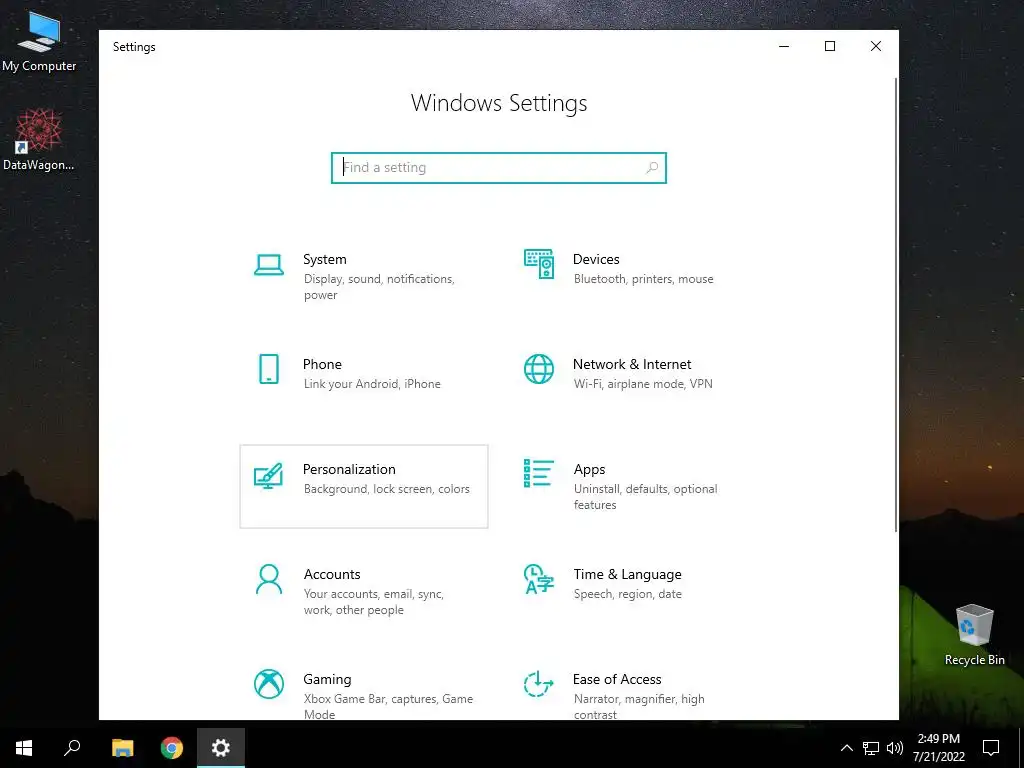The height and width of the screenshot is (768, 1024).
Task: Open taskbar search
Action: (x=72, y=748)
